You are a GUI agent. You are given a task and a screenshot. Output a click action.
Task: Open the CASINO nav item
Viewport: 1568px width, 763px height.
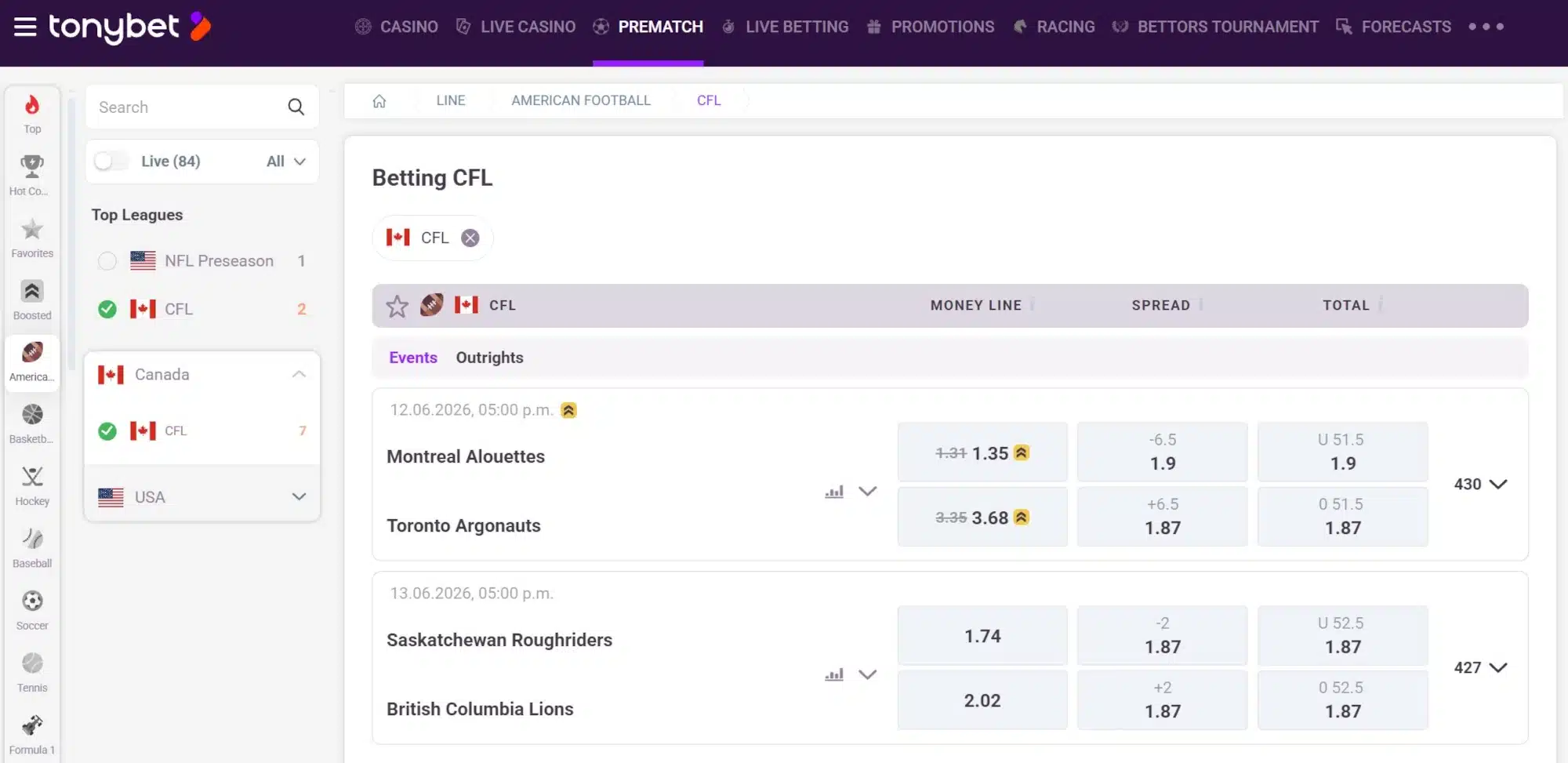(x=397, y=27)
